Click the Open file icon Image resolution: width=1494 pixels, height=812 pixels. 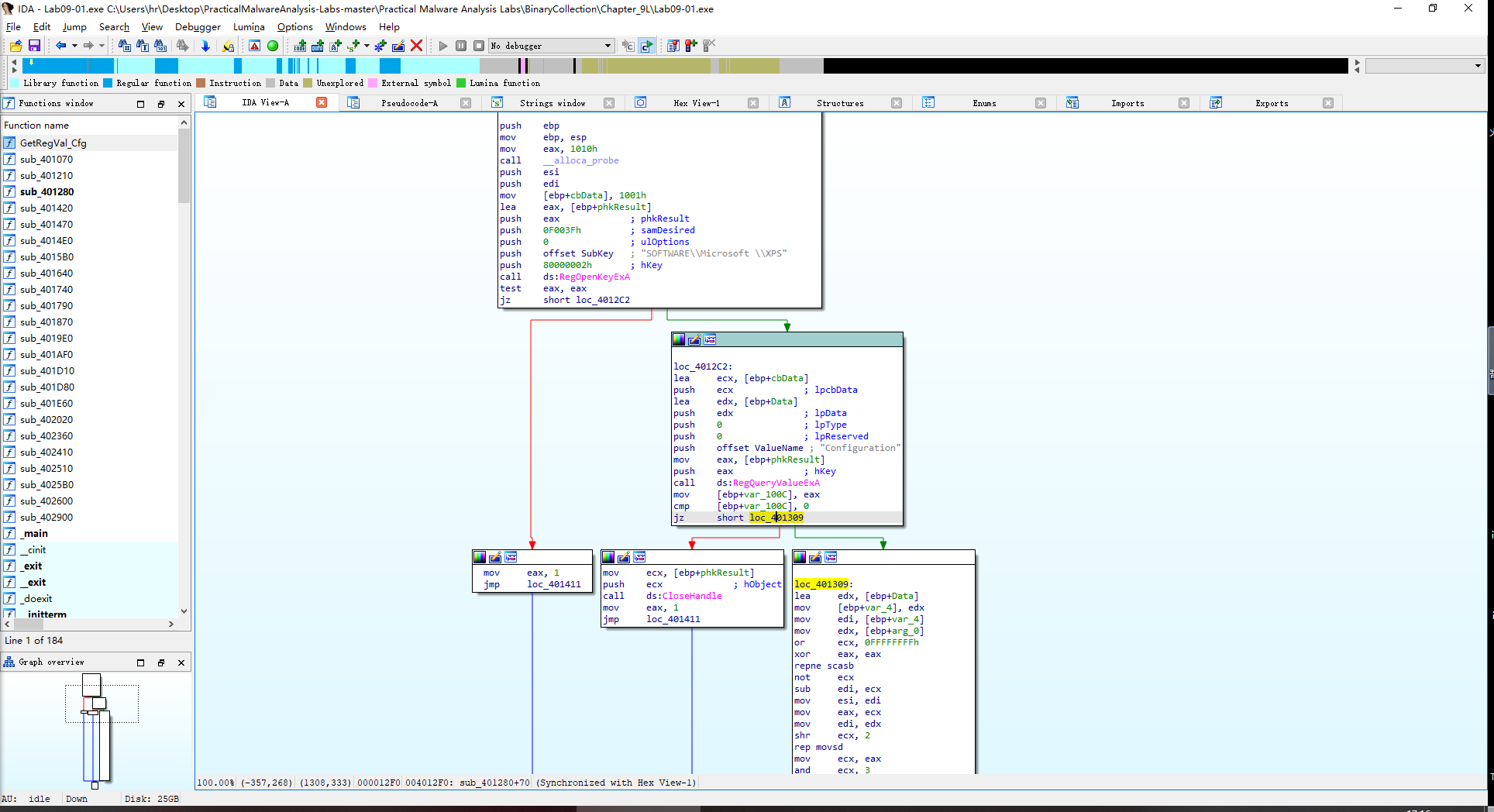pyautogui.click(x=15, y=46)
